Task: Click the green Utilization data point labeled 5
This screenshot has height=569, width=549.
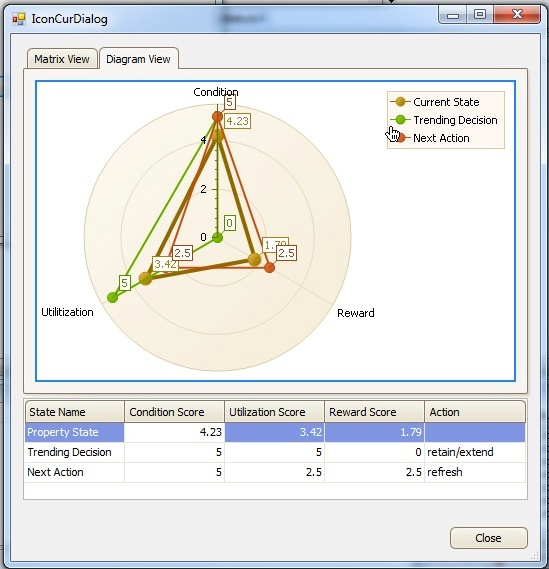Action: point(112,298)
